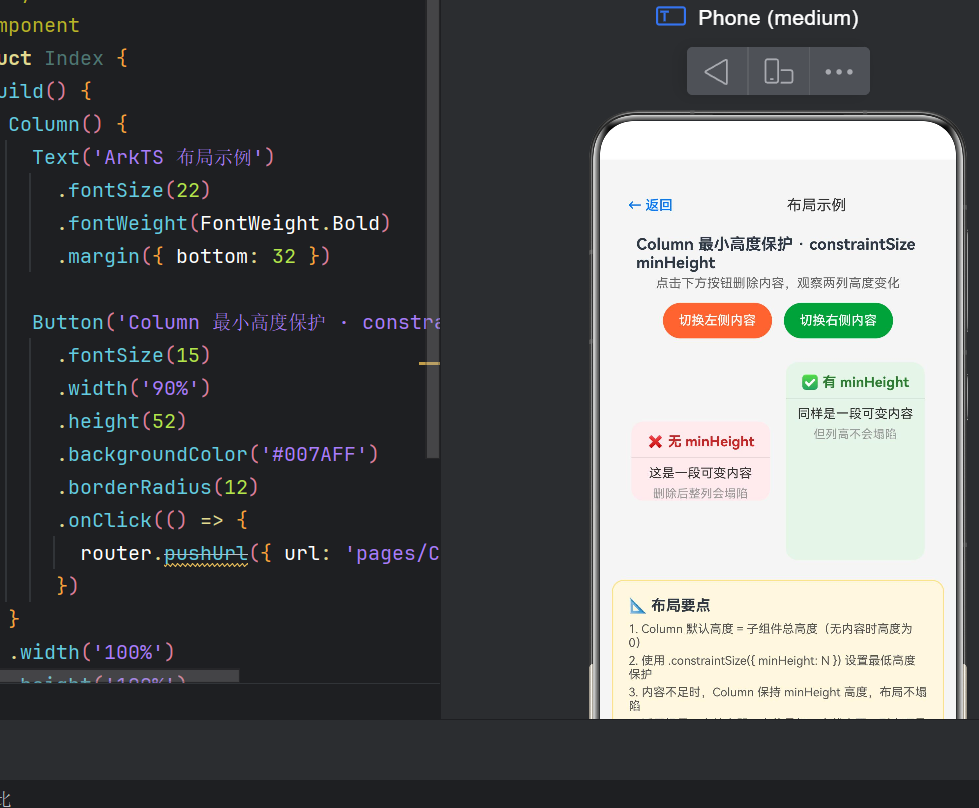Tap the green 切换右侧内容 button
The image size is (979, 808).
(839, 320)
